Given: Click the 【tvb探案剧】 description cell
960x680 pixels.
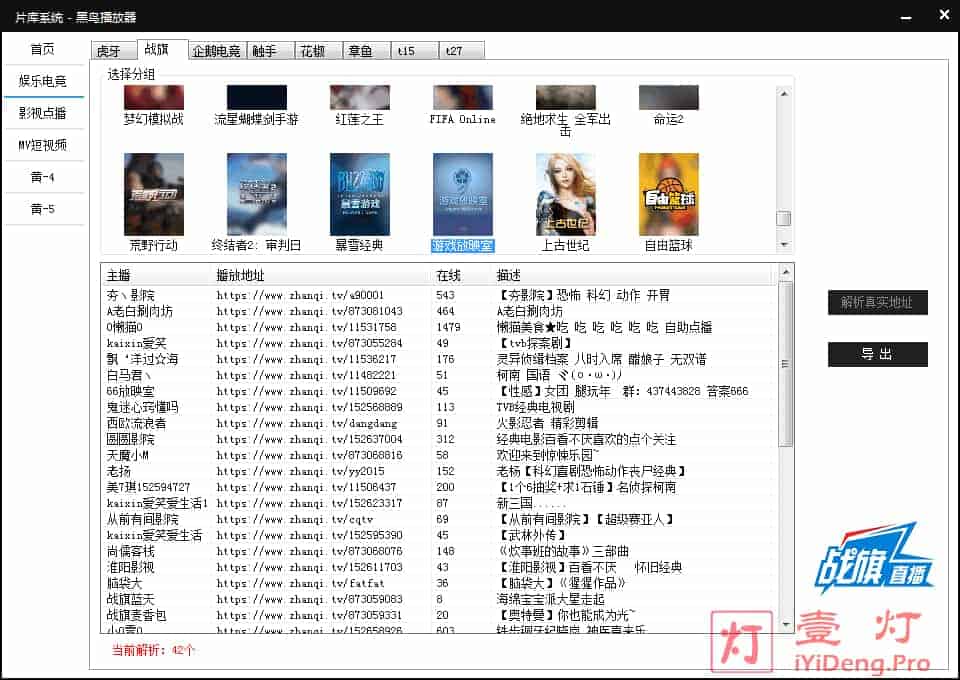Looking at the screenshot, I should 535,343.
